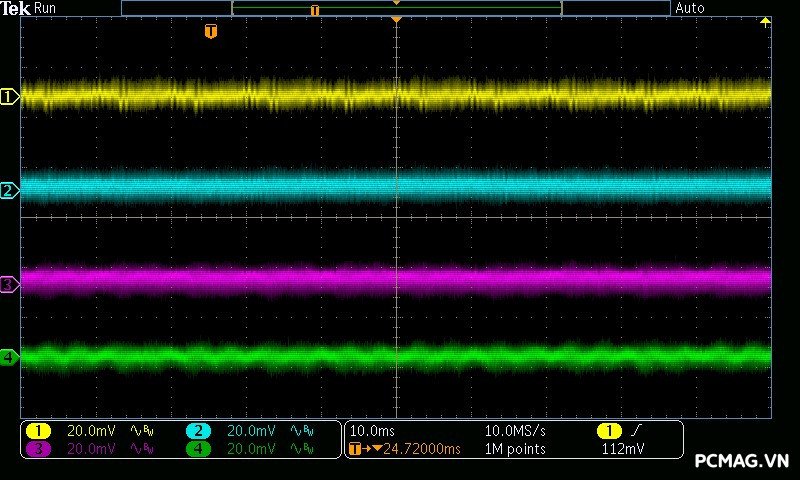Viewport: 800px width, 480px height.
Task: Click the Run acquisition status label
Action: pyautogui.click(x=46, y=8)
